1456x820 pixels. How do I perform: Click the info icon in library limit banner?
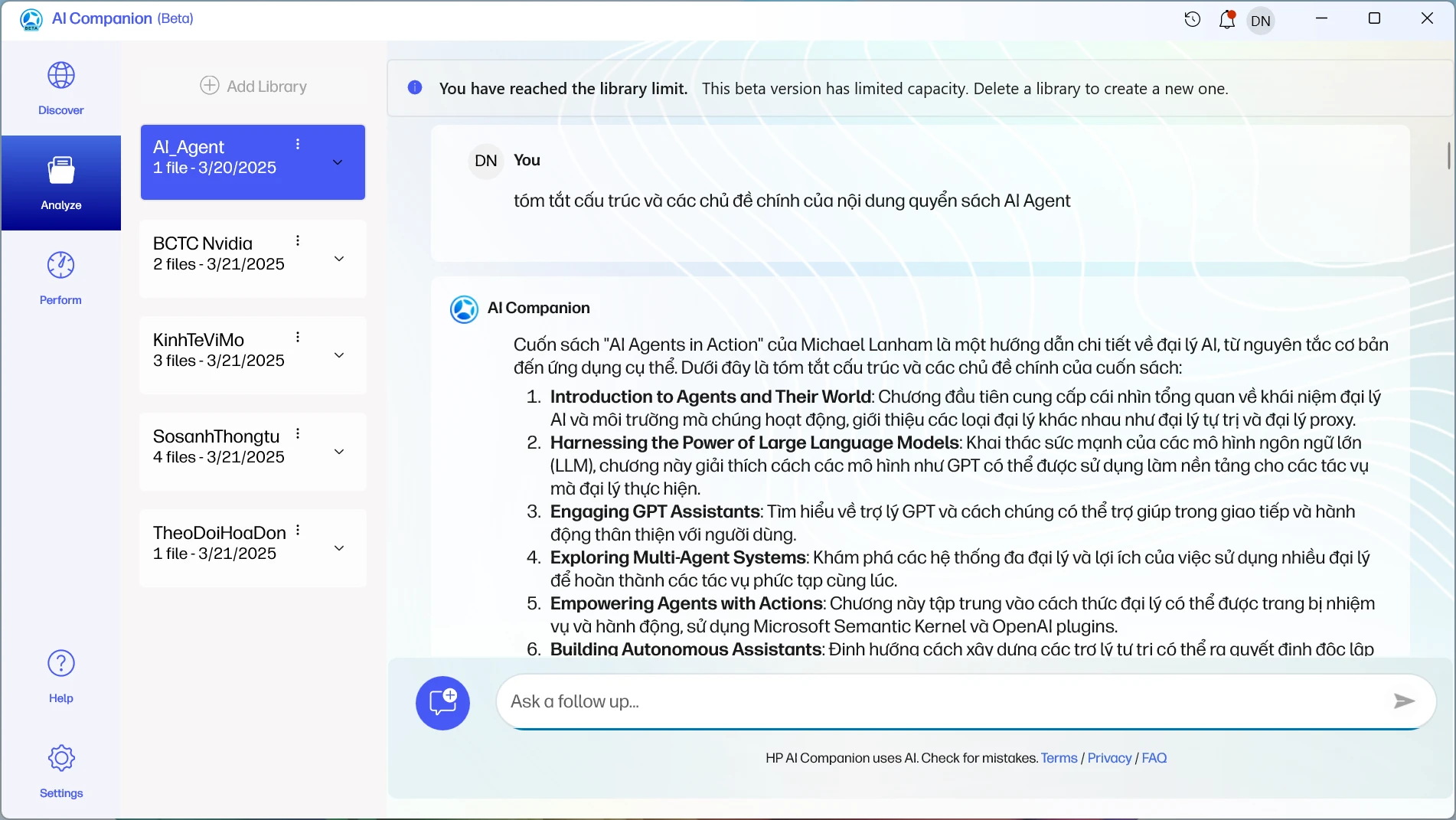click(x=415, y=87)
